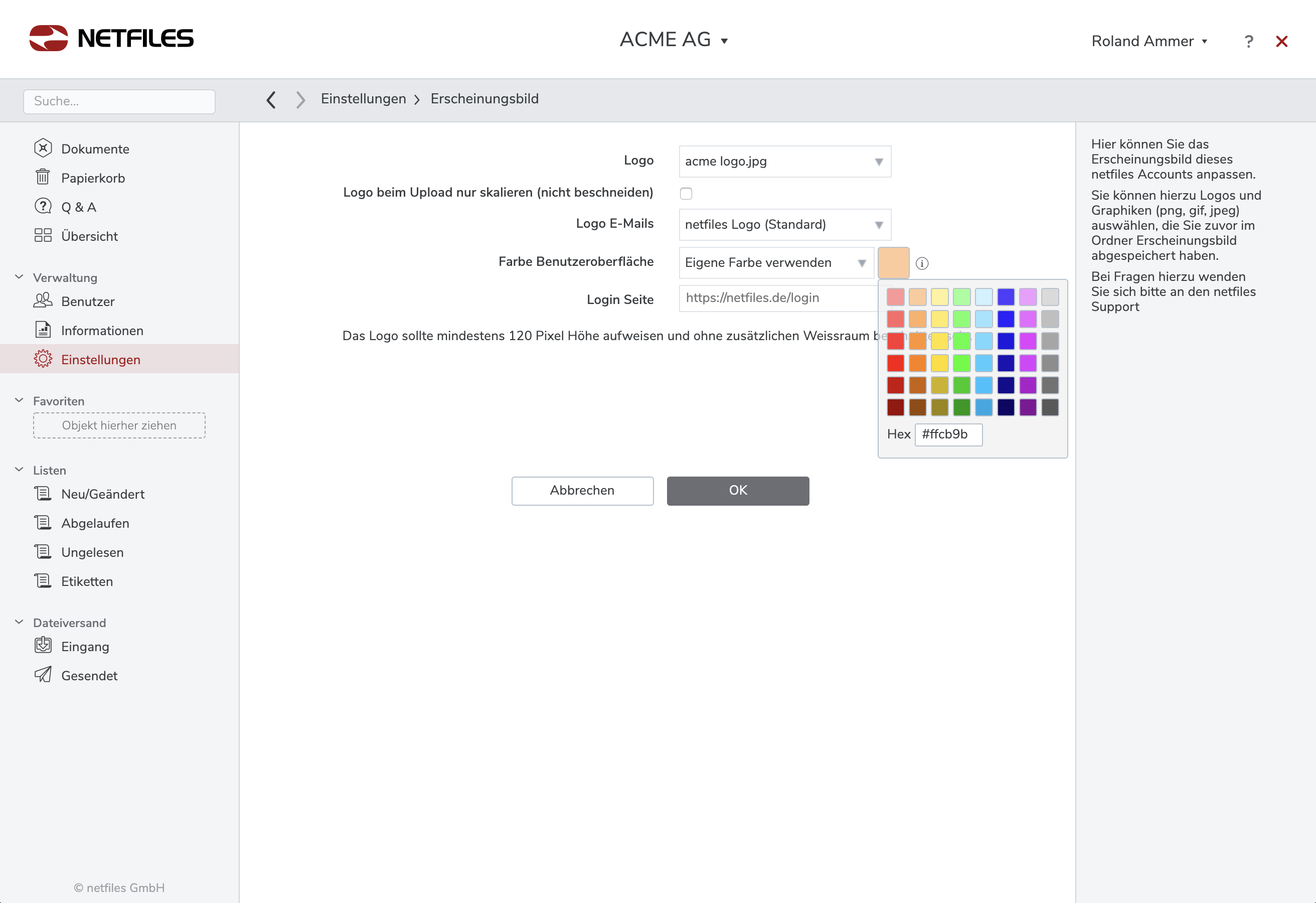The height and width of the screenshot is (903, 1316).
Task: Click the Benutzer users icon
Action: (43, 301)
